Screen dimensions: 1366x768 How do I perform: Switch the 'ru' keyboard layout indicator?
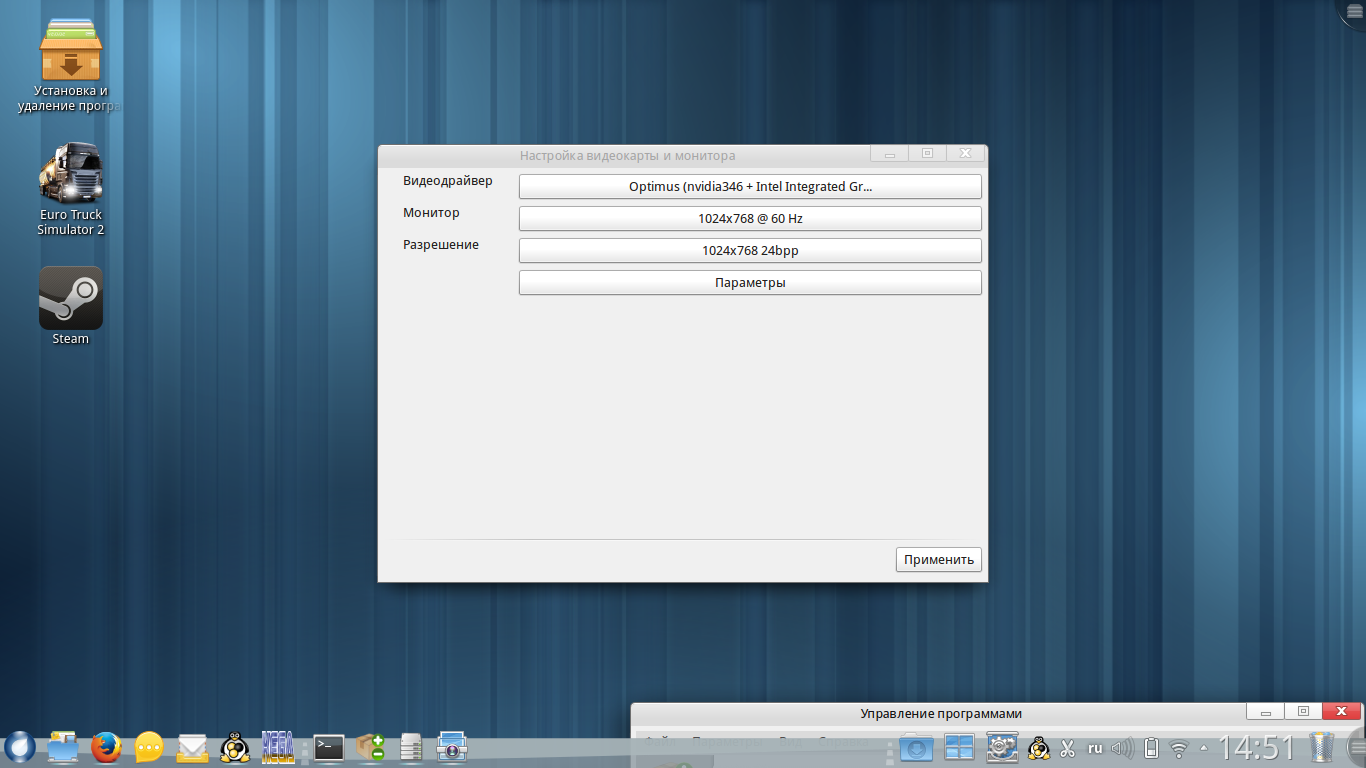pyautogui.click(x=1095, y=748)
